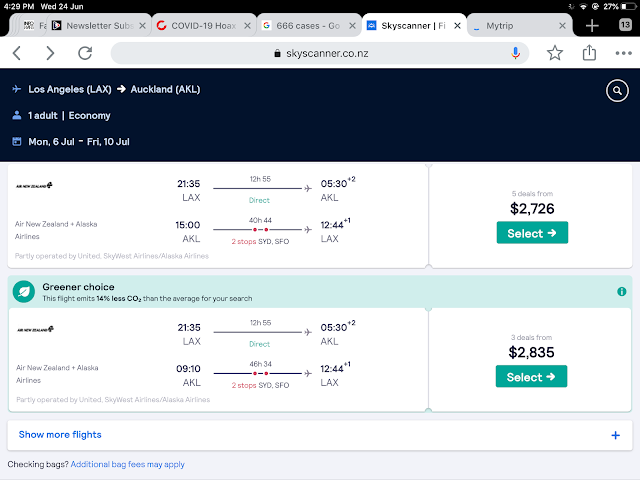Image resolution: width=640 pixels, height=480 pixels.
Task: Open a new browser tab
Action: (592, 26)
